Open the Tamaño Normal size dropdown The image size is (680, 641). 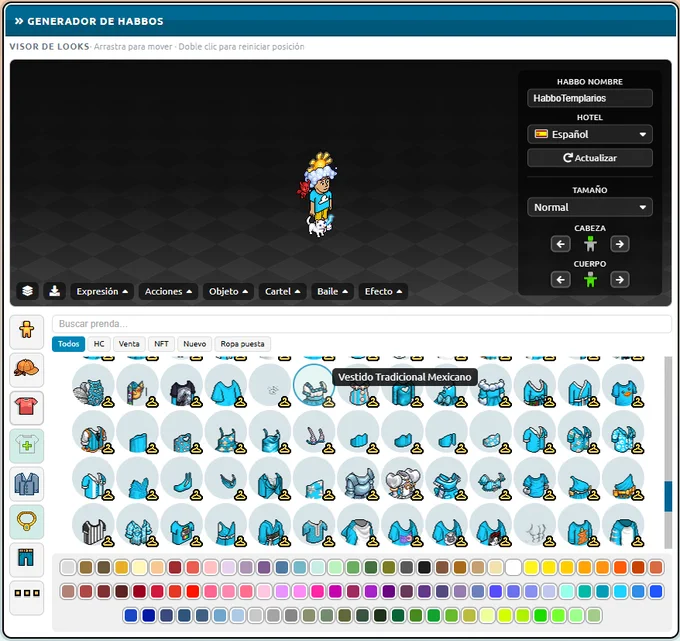coord(590,207)
